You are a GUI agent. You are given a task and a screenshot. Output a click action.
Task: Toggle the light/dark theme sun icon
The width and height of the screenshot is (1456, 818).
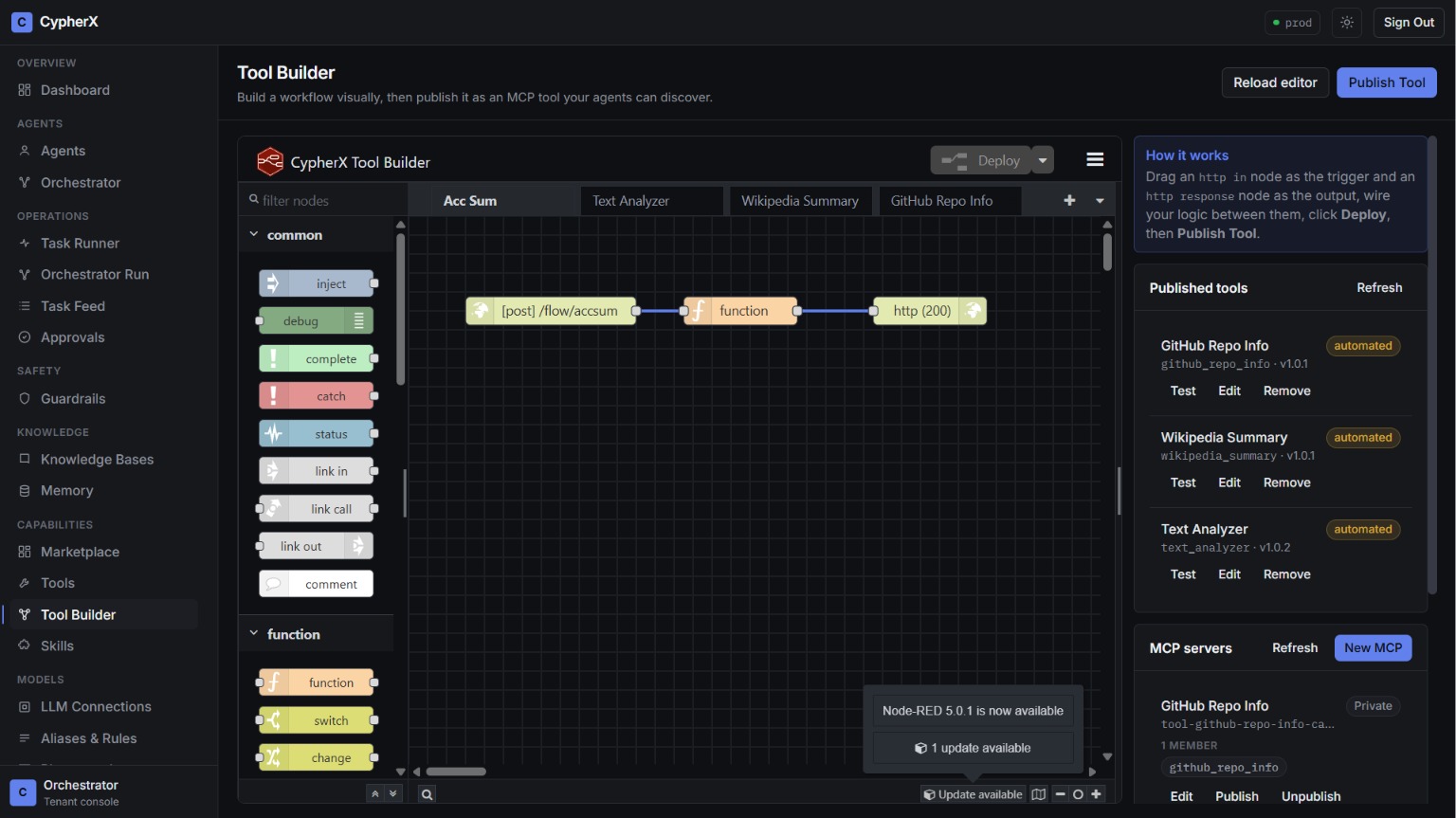click(1347, 23)
